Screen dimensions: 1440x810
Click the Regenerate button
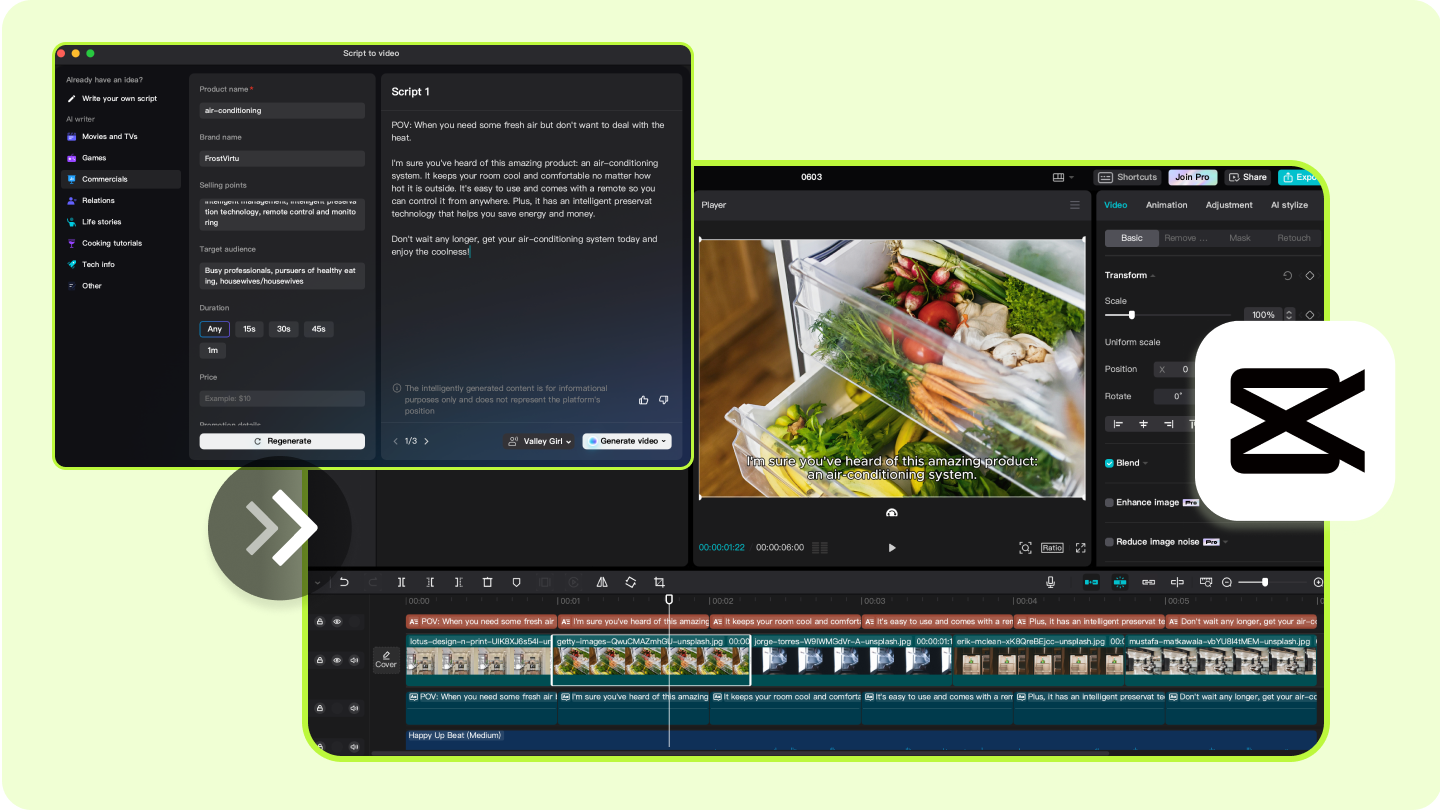tap(282, 441)
